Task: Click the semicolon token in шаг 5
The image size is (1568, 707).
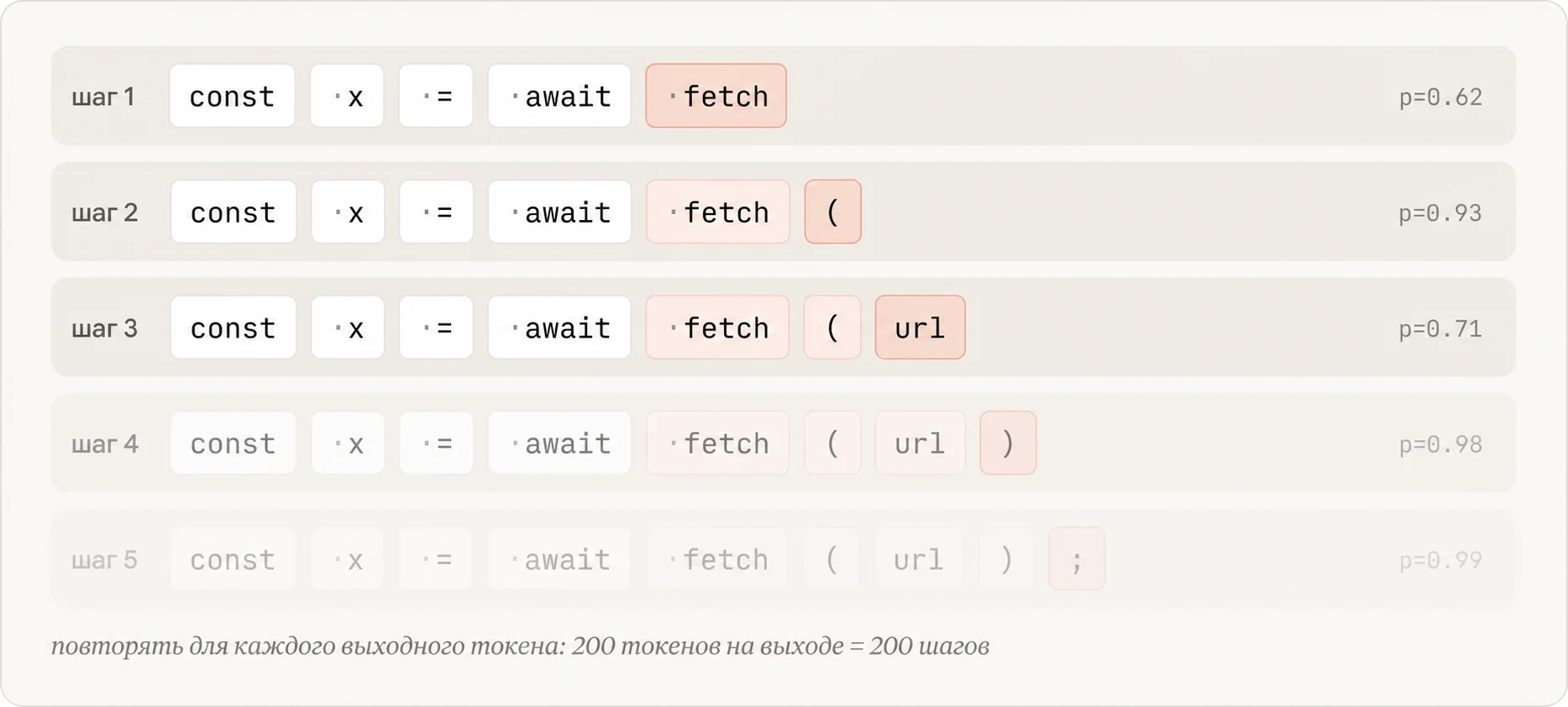Action: 1077,558
